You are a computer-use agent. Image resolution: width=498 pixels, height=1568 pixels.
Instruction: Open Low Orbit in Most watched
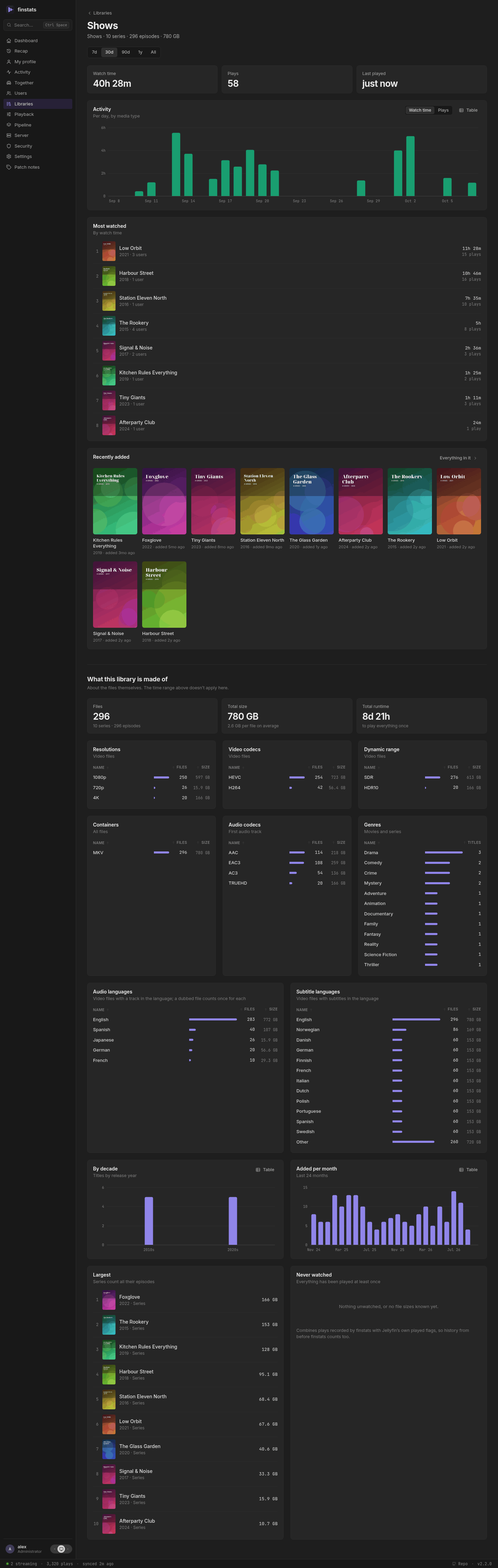pyautogui.click(x=287, y=251)
